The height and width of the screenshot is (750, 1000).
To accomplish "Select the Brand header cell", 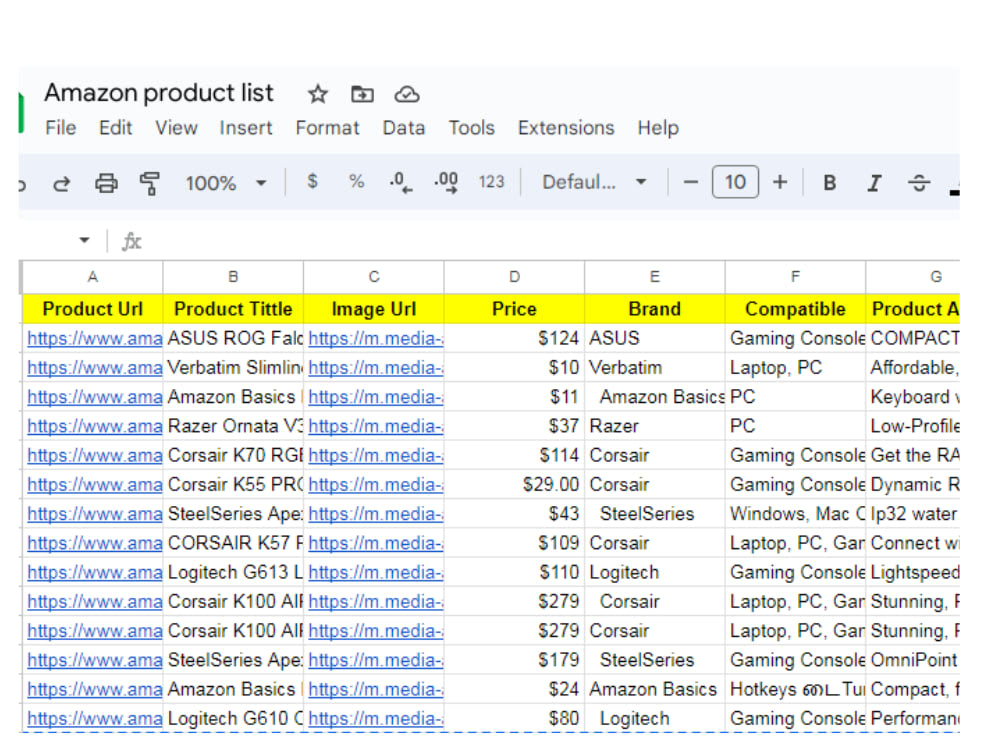I will 654,309.
